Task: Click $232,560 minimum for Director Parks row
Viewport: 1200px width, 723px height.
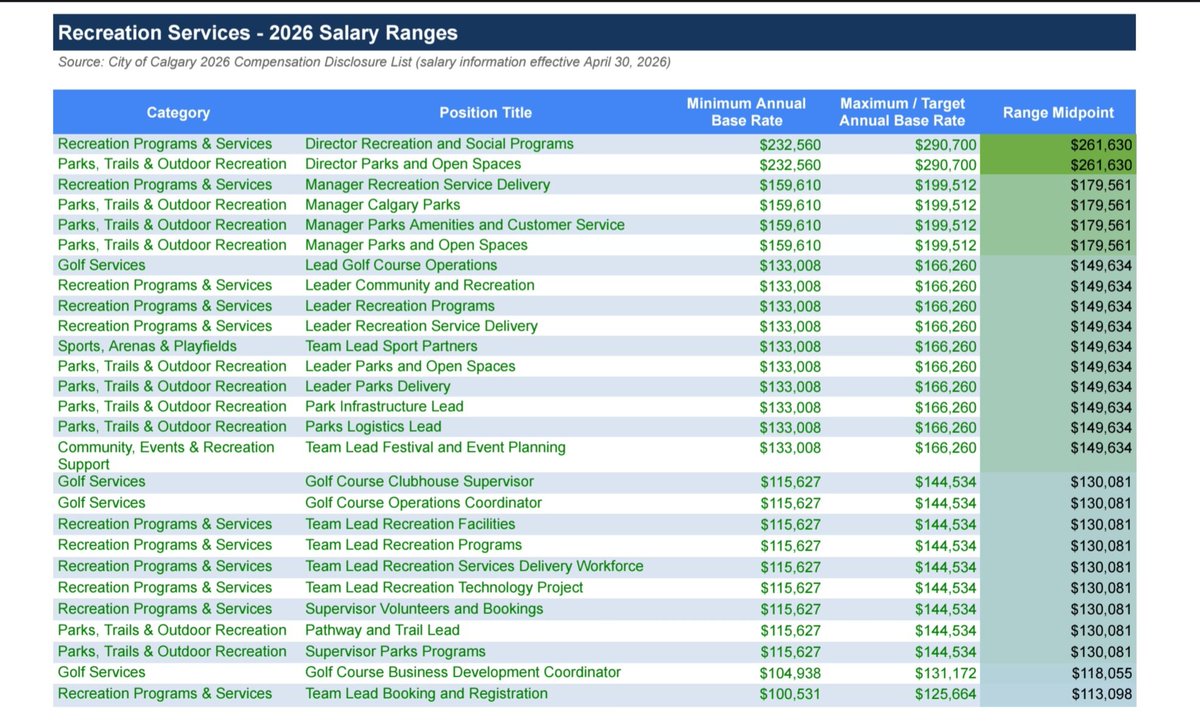Action: (x=790, y=164)
